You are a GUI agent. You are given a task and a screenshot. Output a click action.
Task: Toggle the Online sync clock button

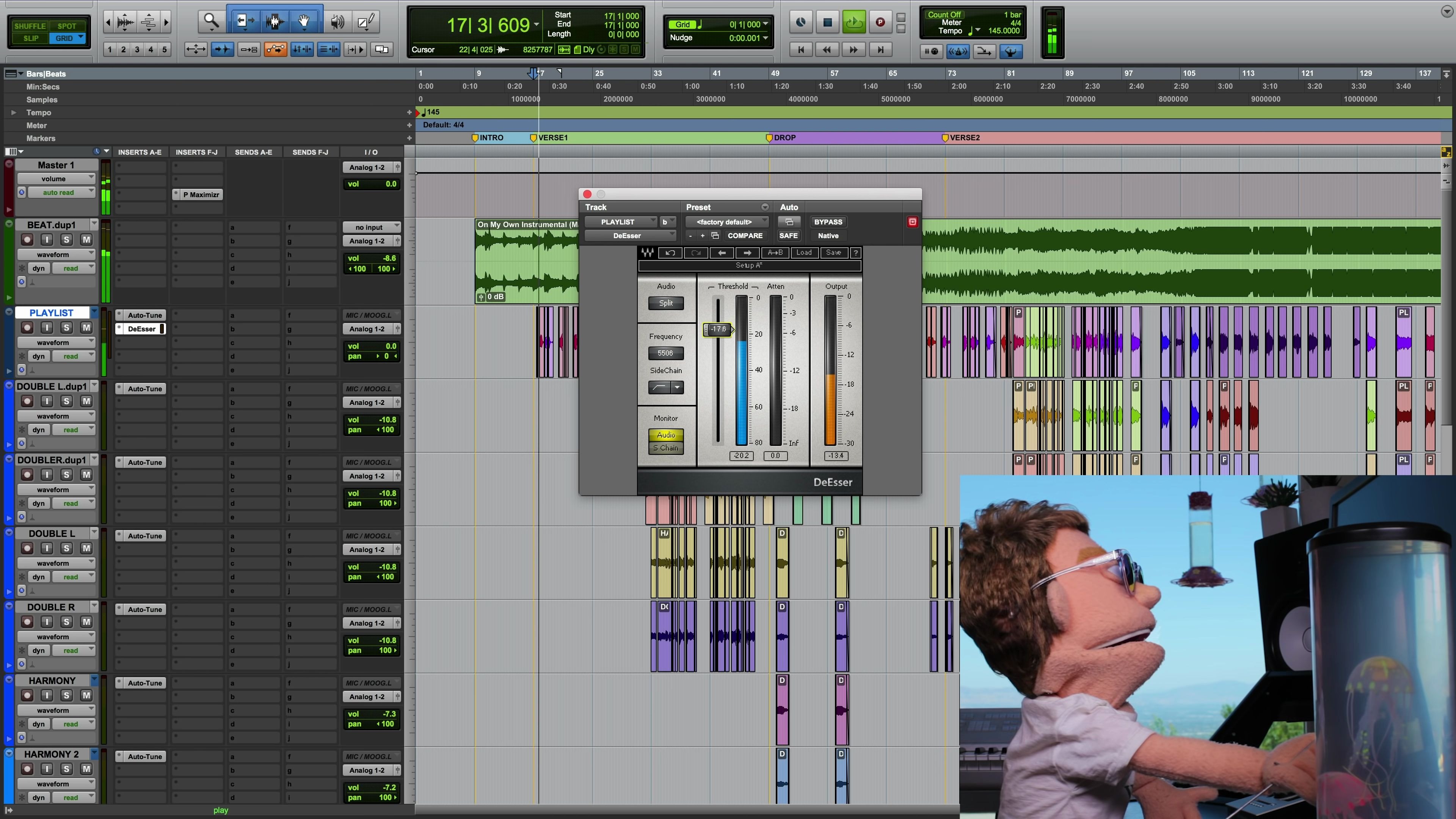pyautogui.click(x=800, y=22)
